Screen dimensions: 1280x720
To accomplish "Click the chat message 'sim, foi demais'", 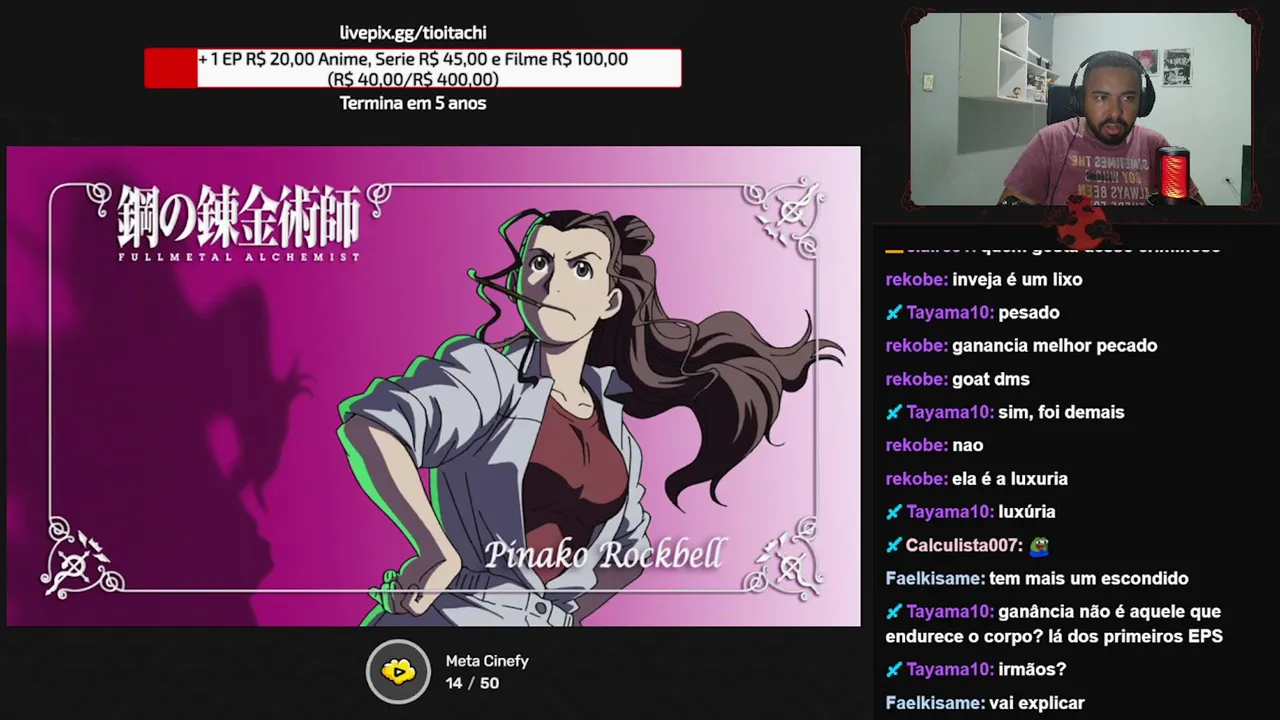I will point(1061,412).
